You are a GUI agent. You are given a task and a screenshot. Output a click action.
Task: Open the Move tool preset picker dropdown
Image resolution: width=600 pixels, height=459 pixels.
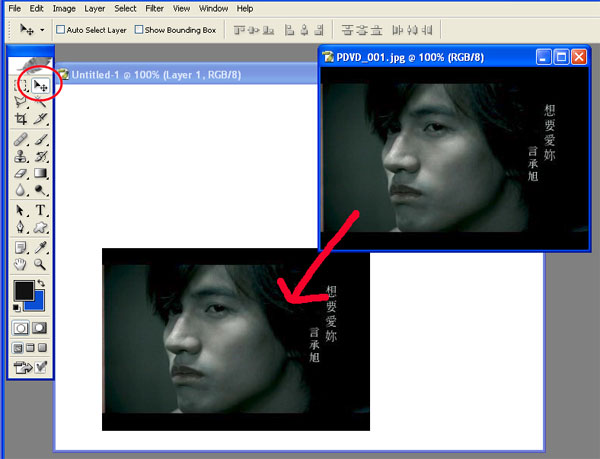click(42, 30)
